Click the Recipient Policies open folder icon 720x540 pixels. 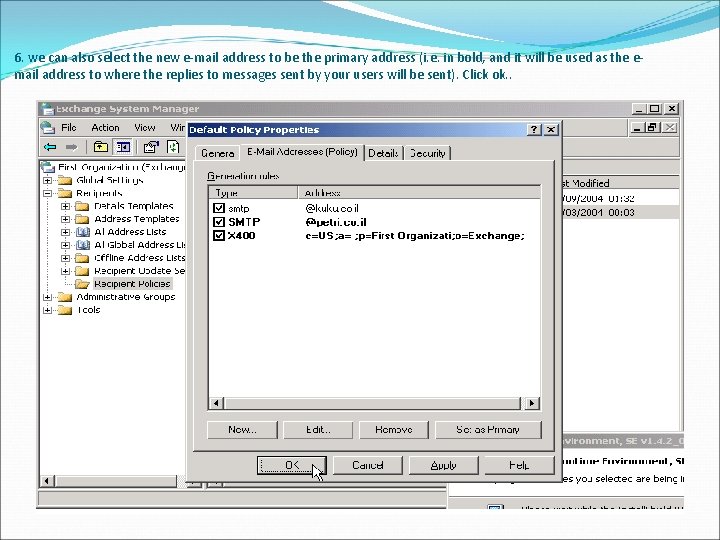coord(82,284)
